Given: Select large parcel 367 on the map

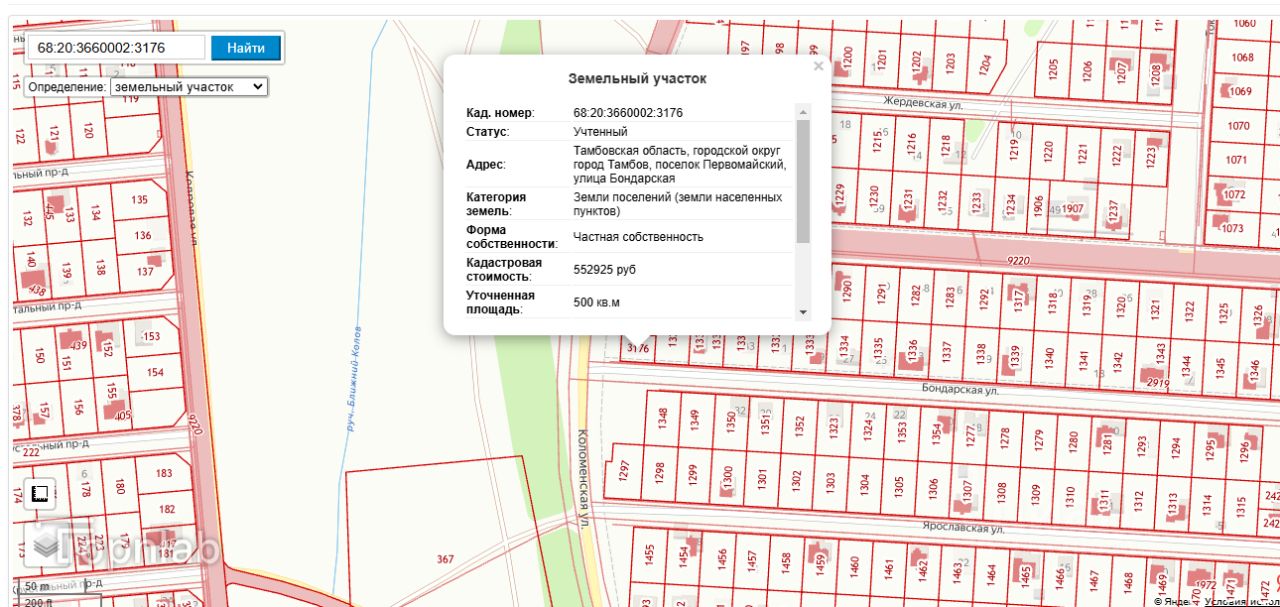Looking at the screenshot, I should coord(445,559).
